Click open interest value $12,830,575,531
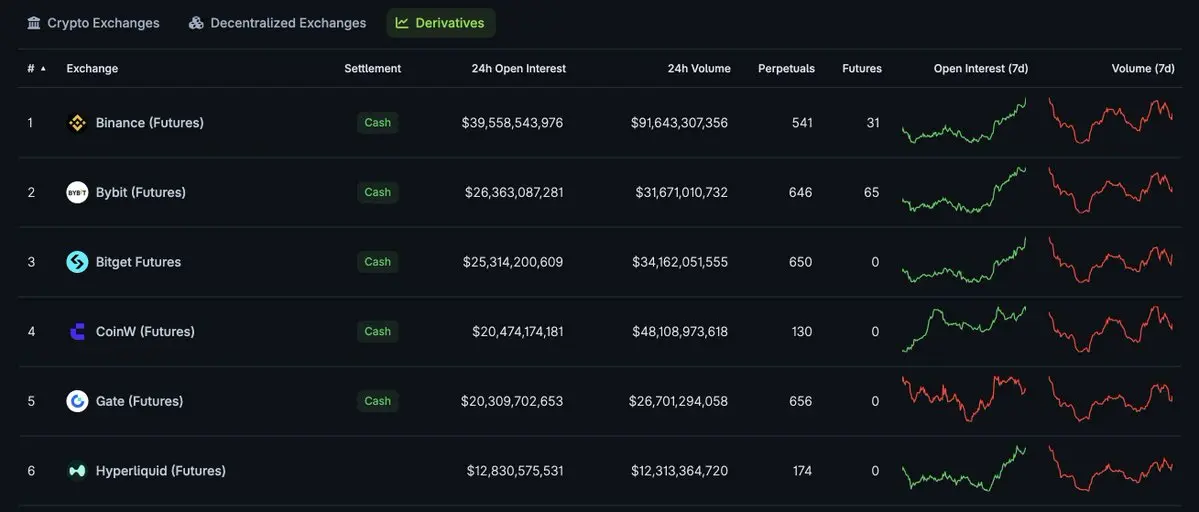This screenshot has width=1199, height=512. point(515,471)
